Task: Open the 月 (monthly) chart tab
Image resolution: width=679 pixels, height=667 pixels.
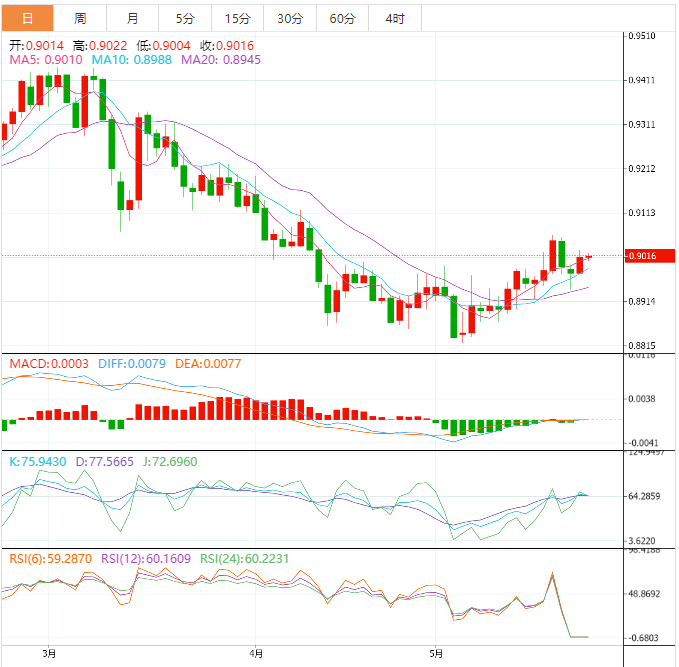Action: point(133,18)
